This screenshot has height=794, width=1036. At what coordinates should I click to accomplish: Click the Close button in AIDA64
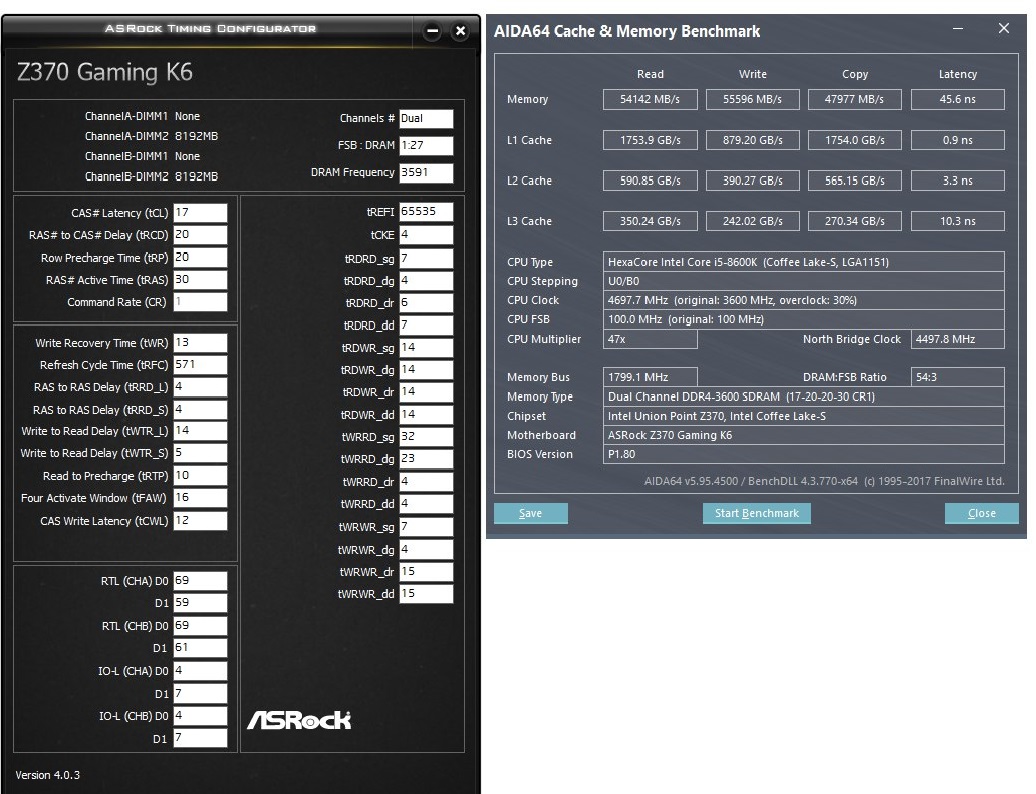tap(981, 513)
